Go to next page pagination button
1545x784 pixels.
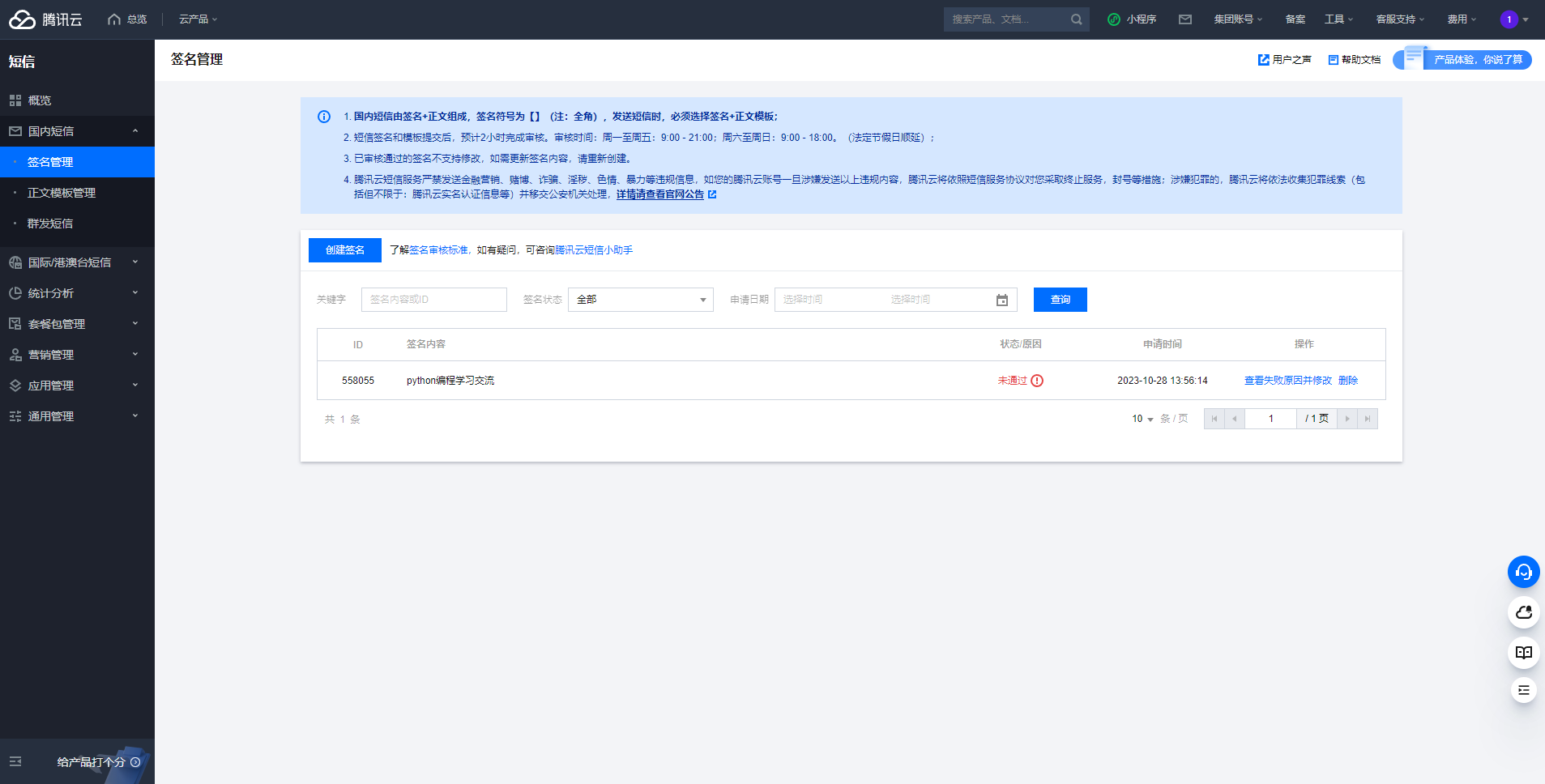click(x=1347, y=419)
